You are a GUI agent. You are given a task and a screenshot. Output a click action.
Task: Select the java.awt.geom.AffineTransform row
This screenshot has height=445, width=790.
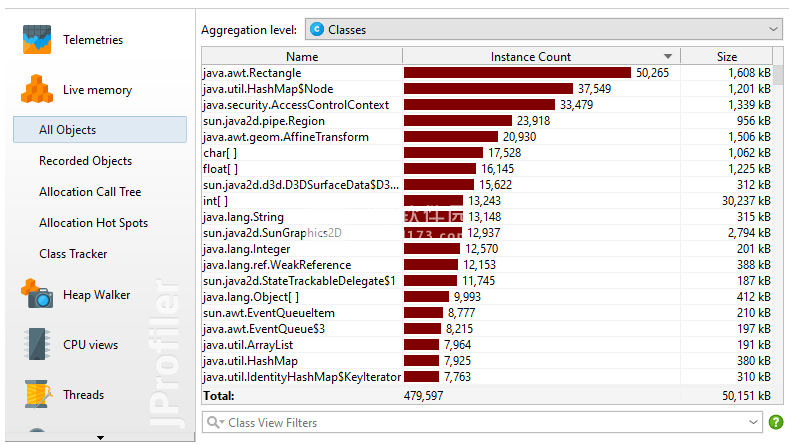coord(487,137)
